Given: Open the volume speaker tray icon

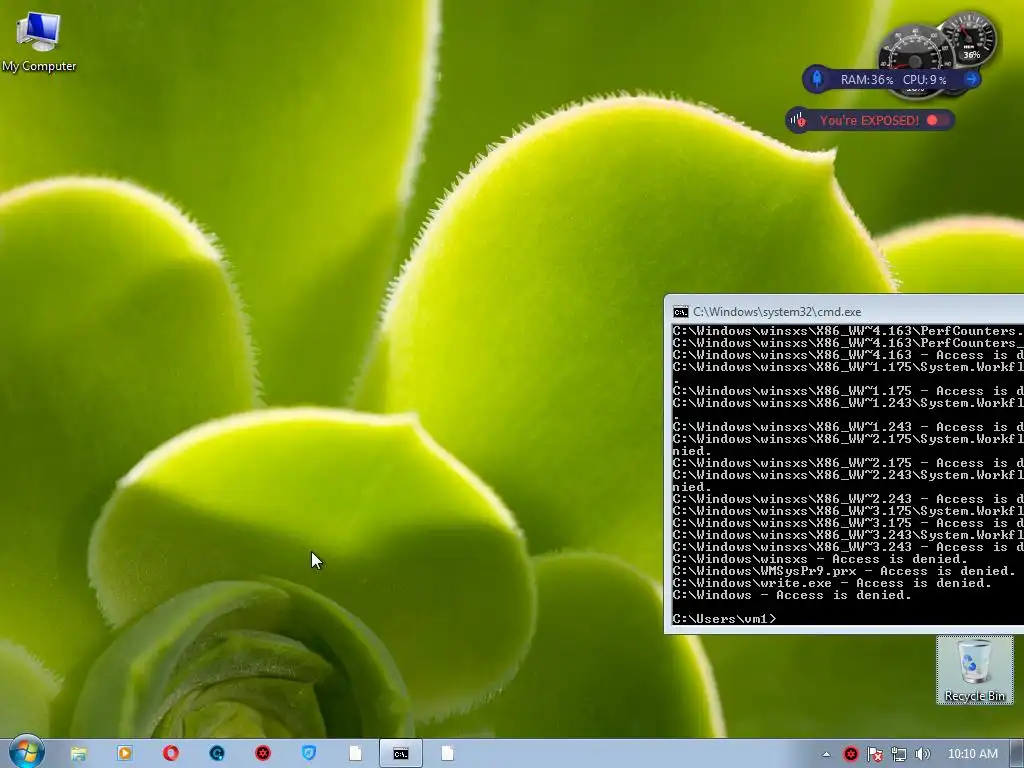Looking at the screenshot, I should [922, 754].
